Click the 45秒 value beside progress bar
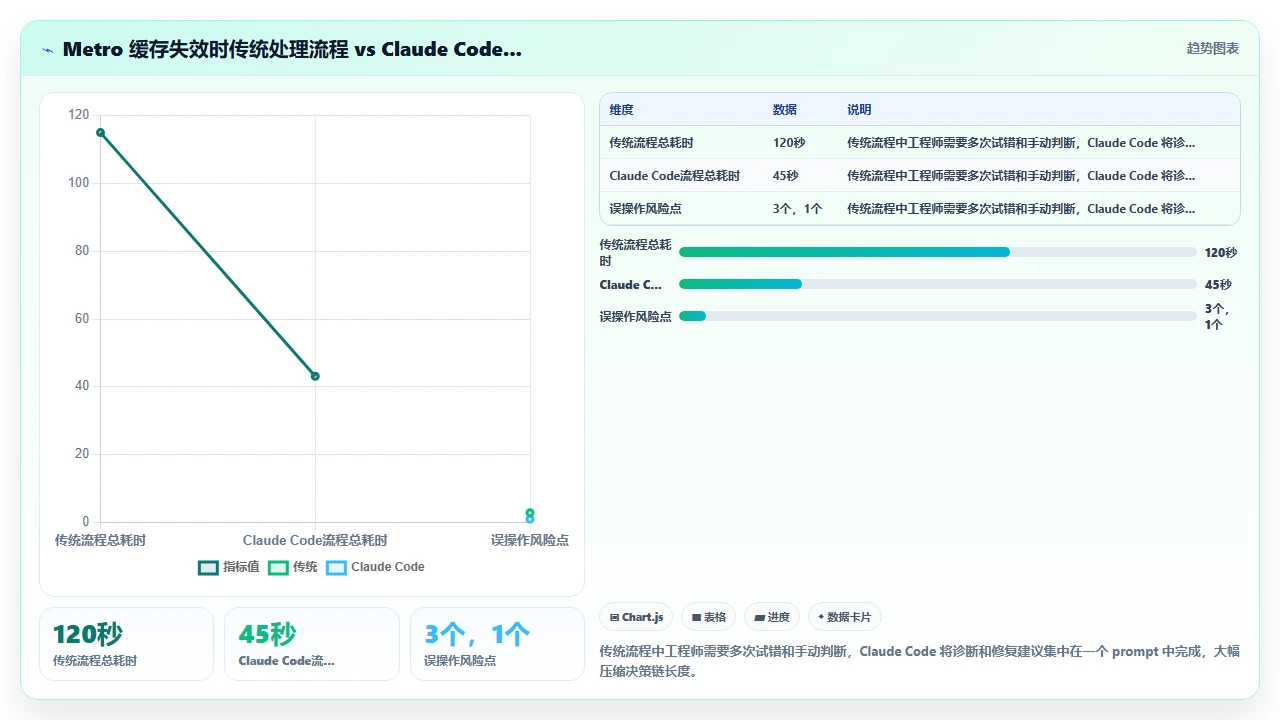This screenshot has width=1280, height=720. pyautogui.click(x=1218, y=285)
